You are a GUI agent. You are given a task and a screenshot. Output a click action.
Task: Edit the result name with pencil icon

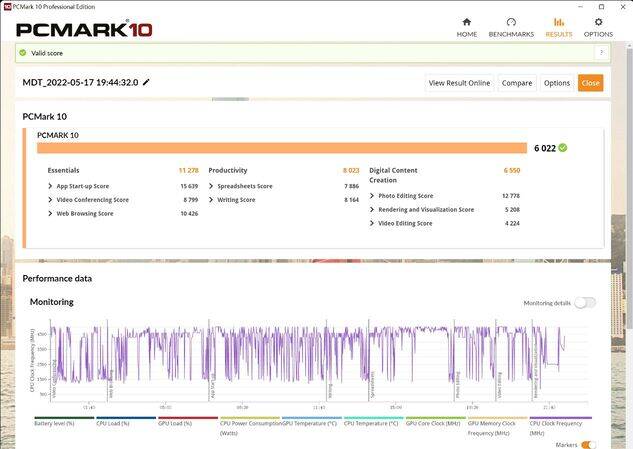point(146,82)
